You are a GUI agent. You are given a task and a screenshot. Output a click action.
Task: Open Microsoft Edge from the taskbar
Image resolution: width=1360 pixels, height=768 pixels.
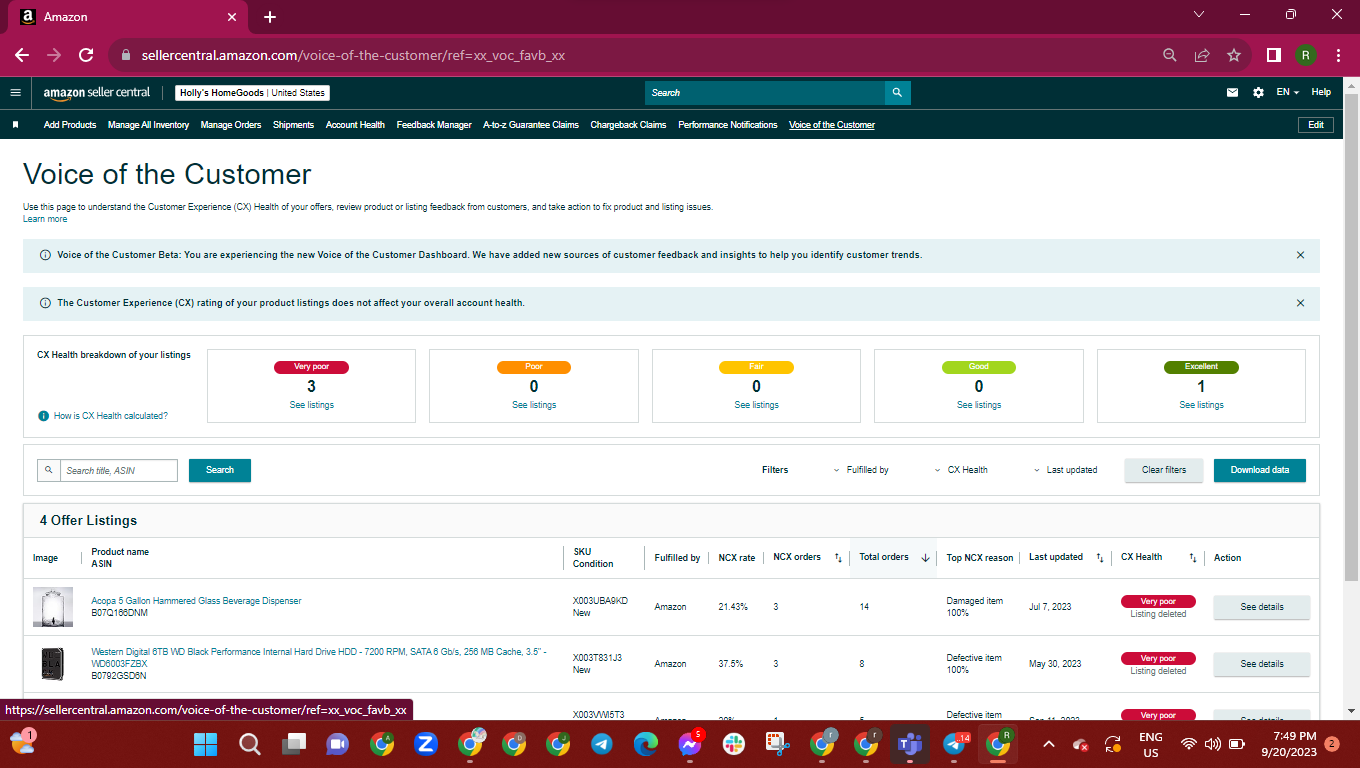(646, 744)
